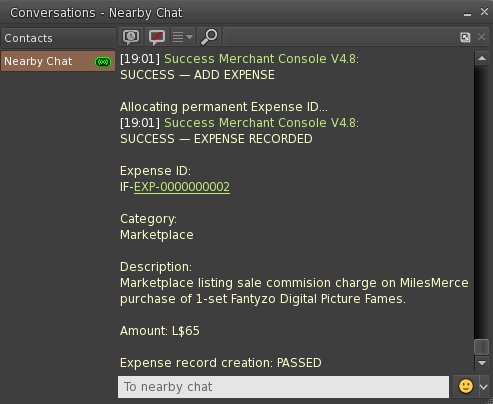
Task: Focus the To nearby chat field
Action: (x=283, y=387)
